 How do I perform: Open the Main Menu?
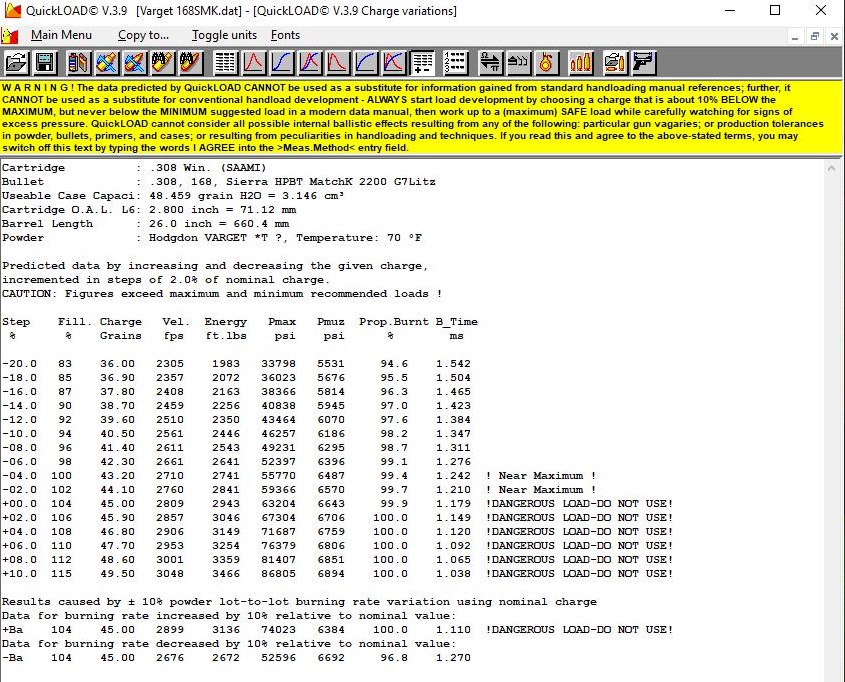pos(61,35)
